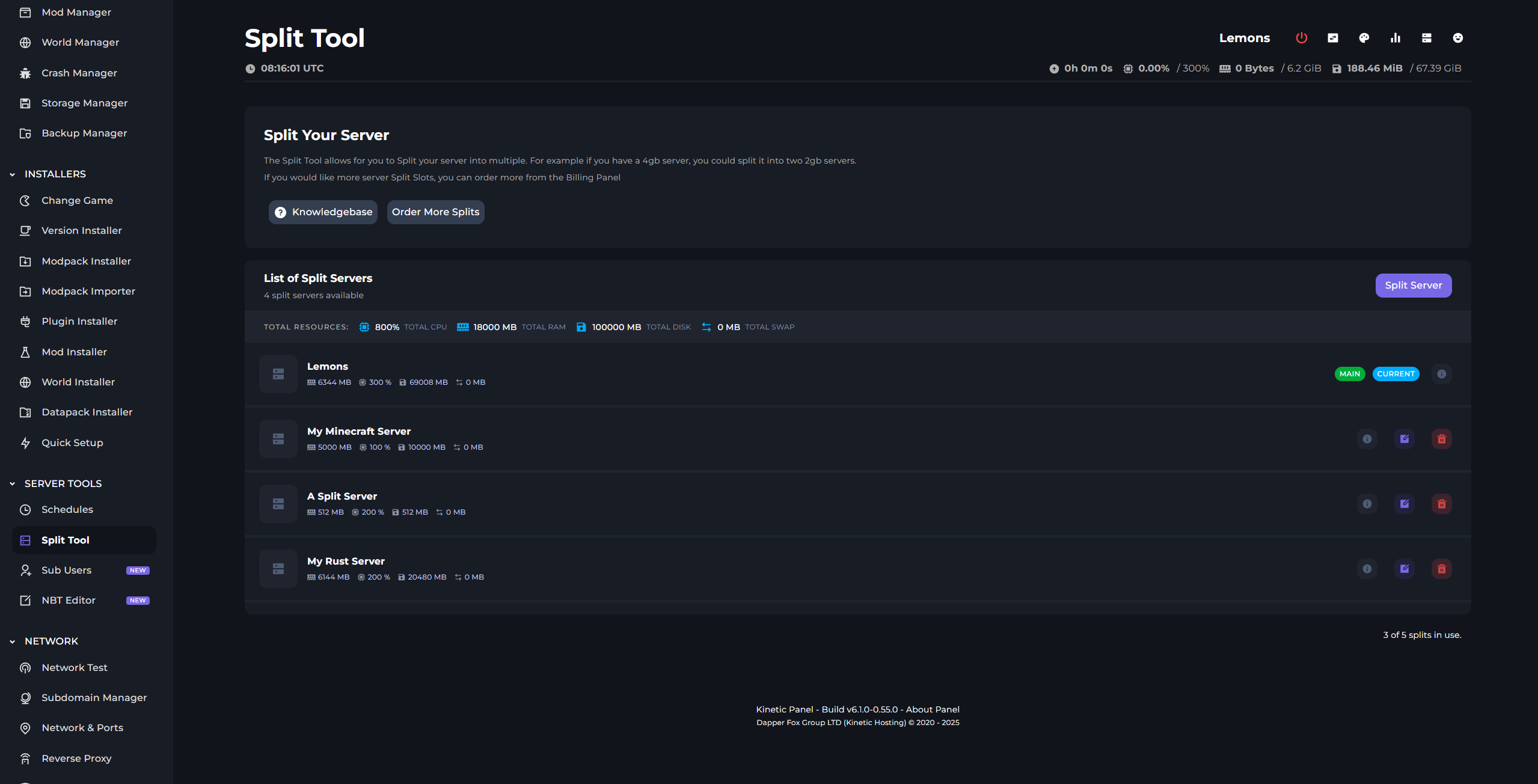Delete the A Split Server entry
Screen dimensions: 1538x784
(1441, 504)
